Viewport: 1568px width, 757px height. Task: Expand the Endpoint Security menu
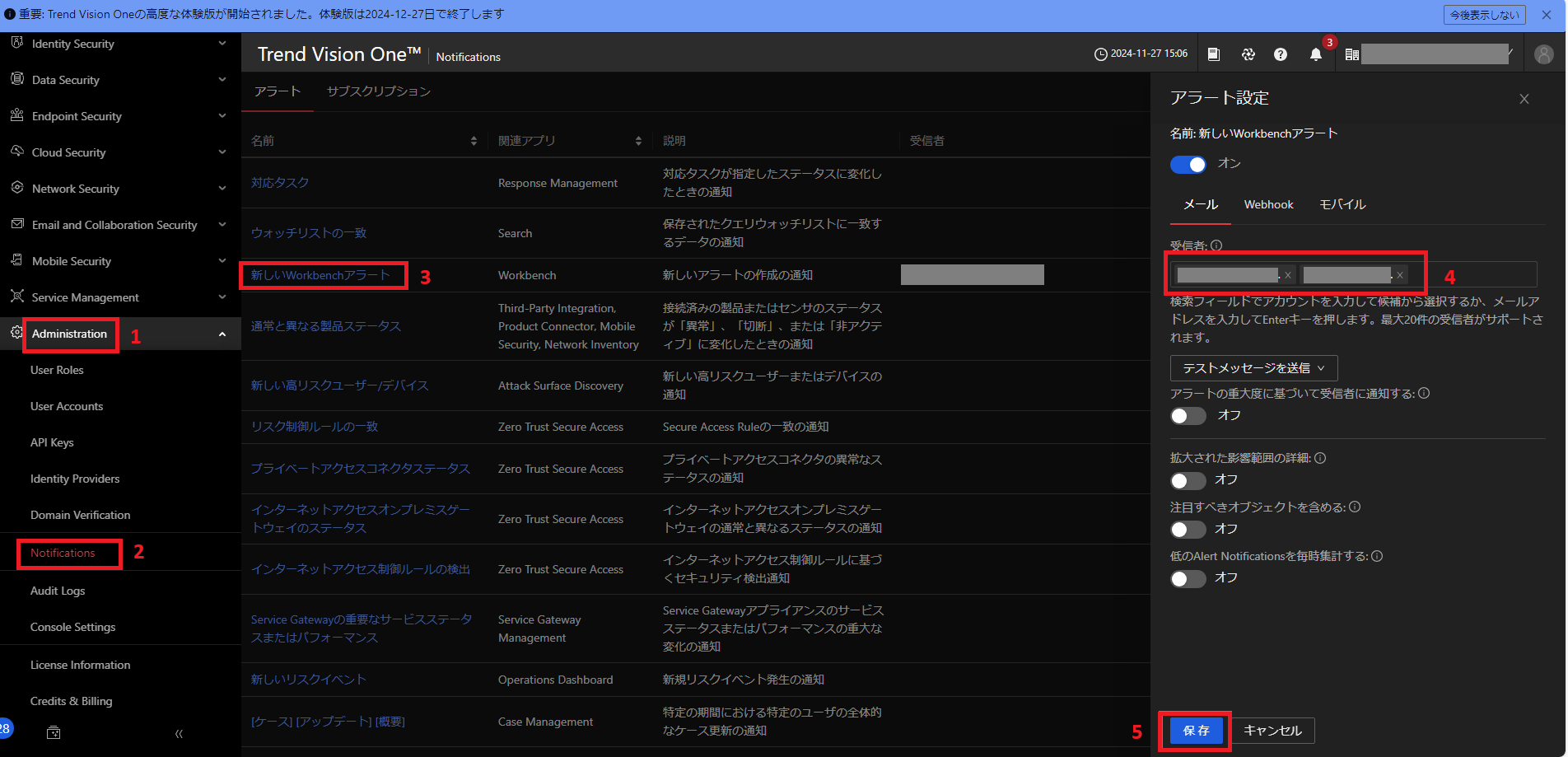pyautogui.click(x=222, y=116)
